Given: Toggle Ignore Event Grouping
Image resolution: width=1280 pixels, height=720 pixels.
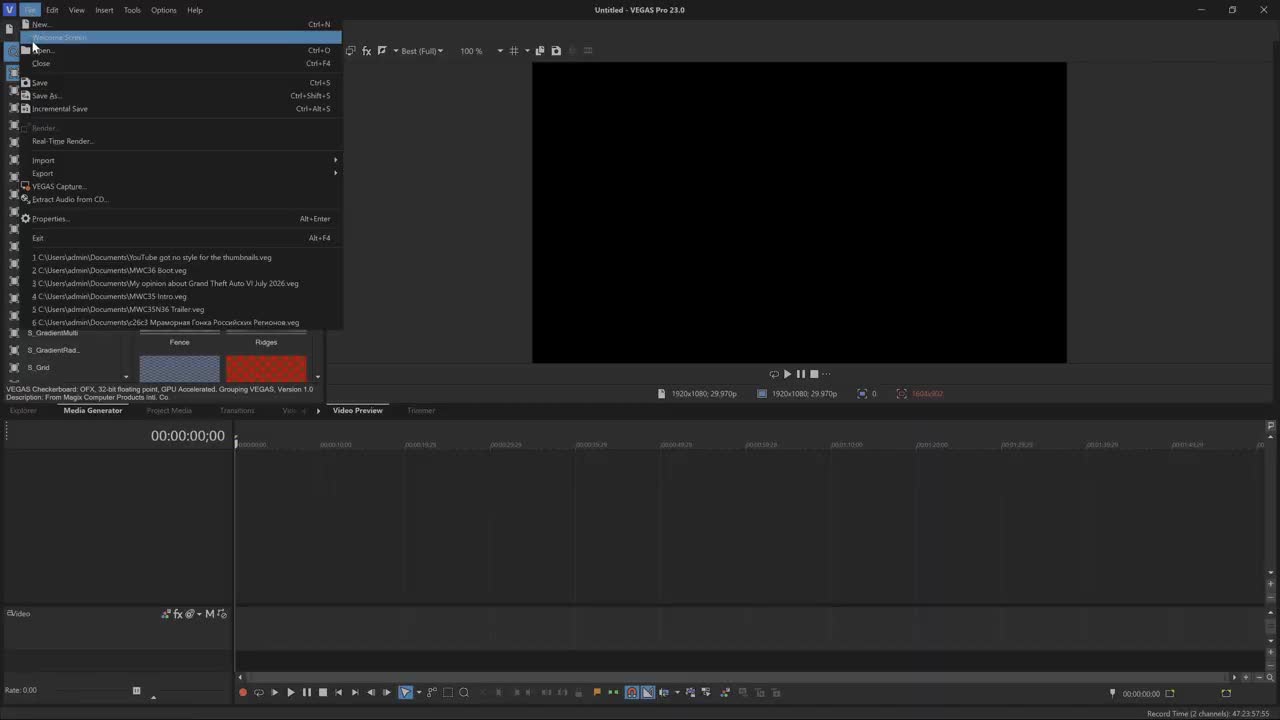Looking at the screenshot, I should (x=707, y=692).
